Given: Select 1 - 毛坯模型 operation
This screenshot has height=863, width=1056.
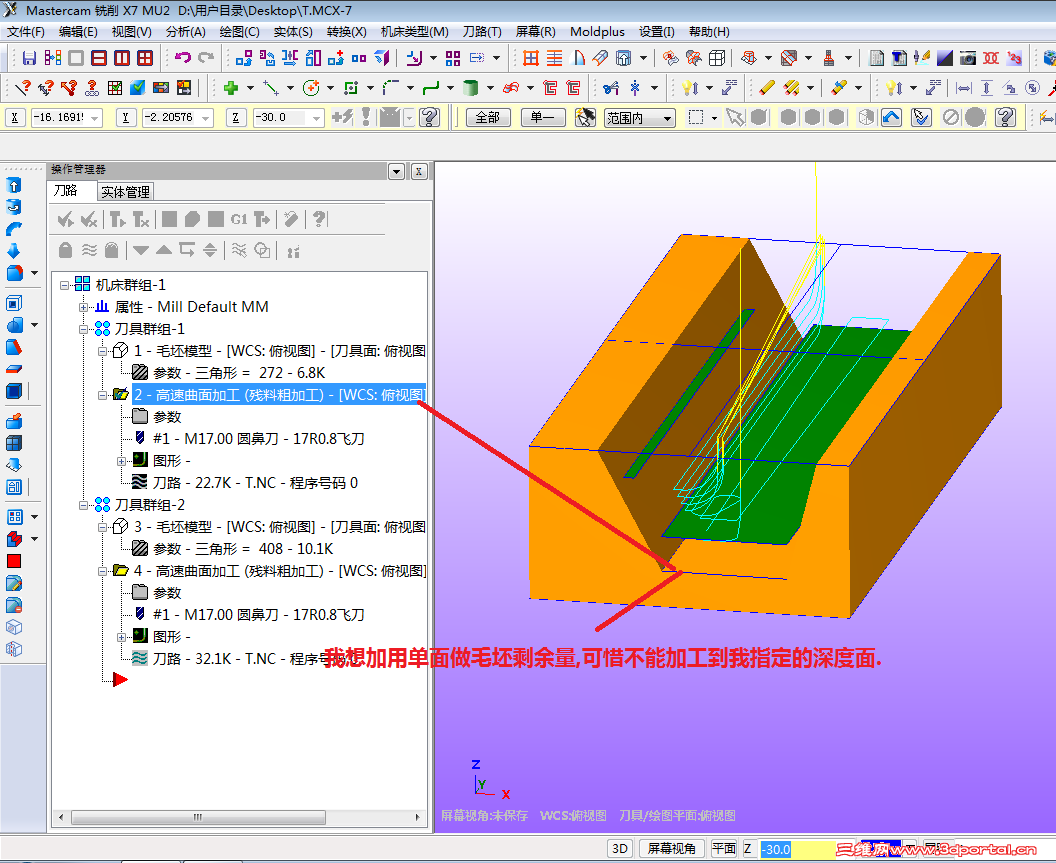Looking at the screenshot, I should point(279,351).
